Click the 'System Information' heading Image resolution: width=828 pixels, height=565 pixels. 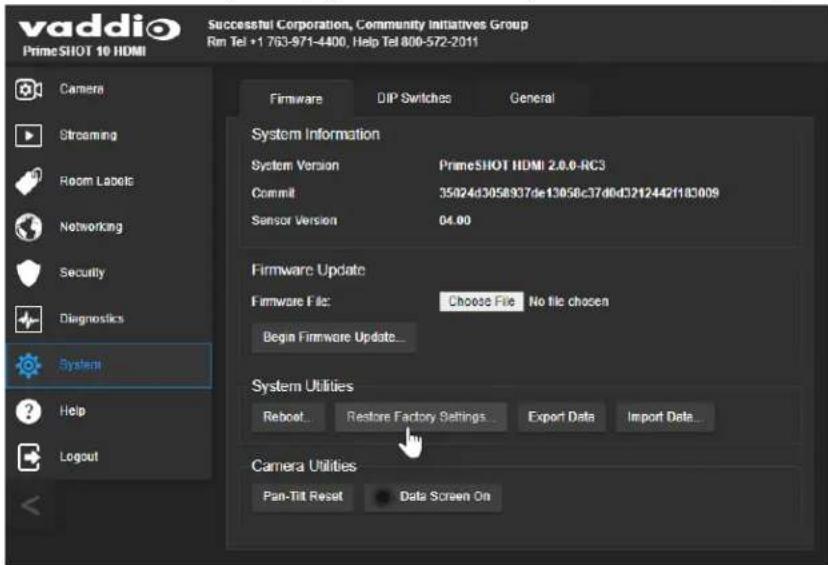click(x=315, y=134)
